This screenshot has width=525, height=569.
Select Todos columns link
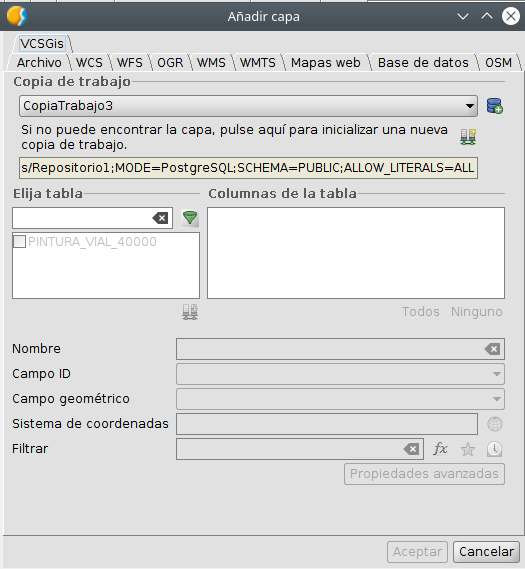coord(421,312)
